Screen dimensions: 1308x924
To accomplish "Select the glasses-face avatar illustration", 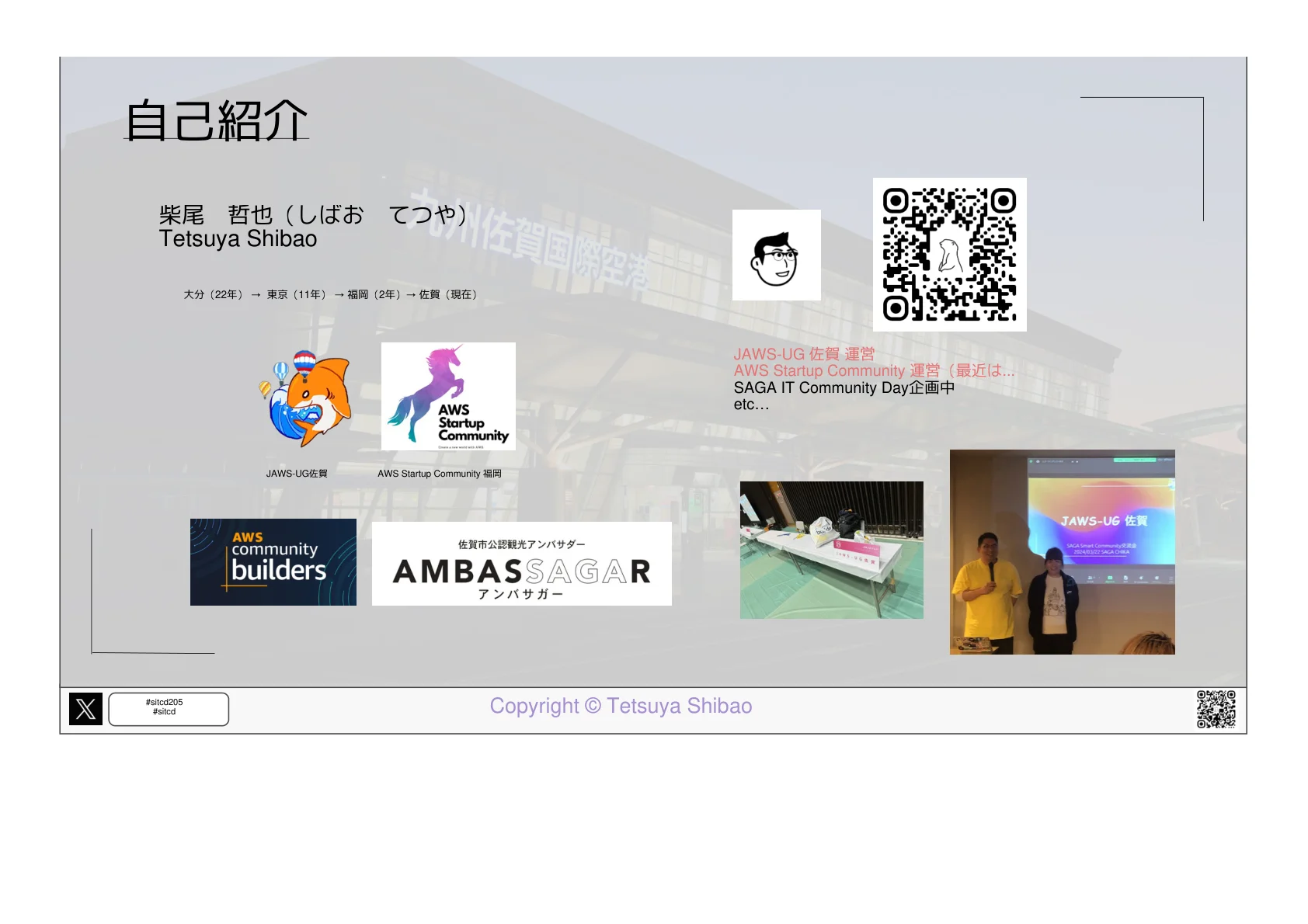I will coord(777,255).
